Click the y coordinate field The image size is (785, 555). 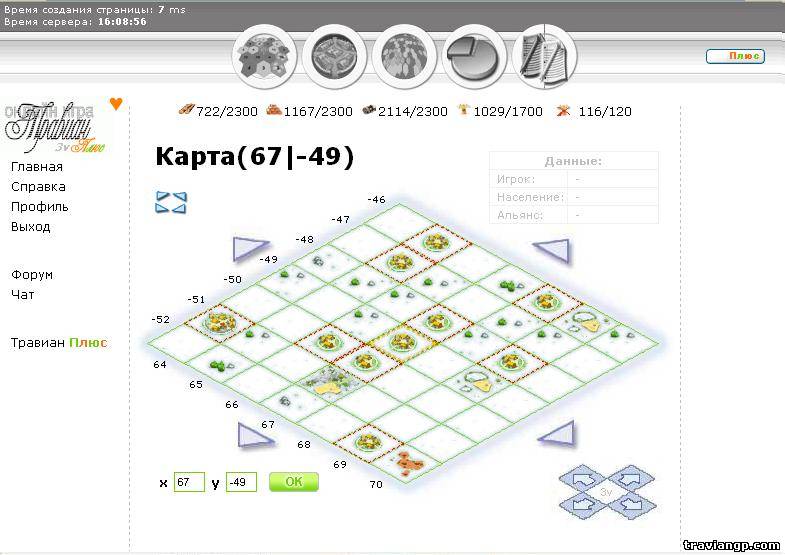coord(241,482)
